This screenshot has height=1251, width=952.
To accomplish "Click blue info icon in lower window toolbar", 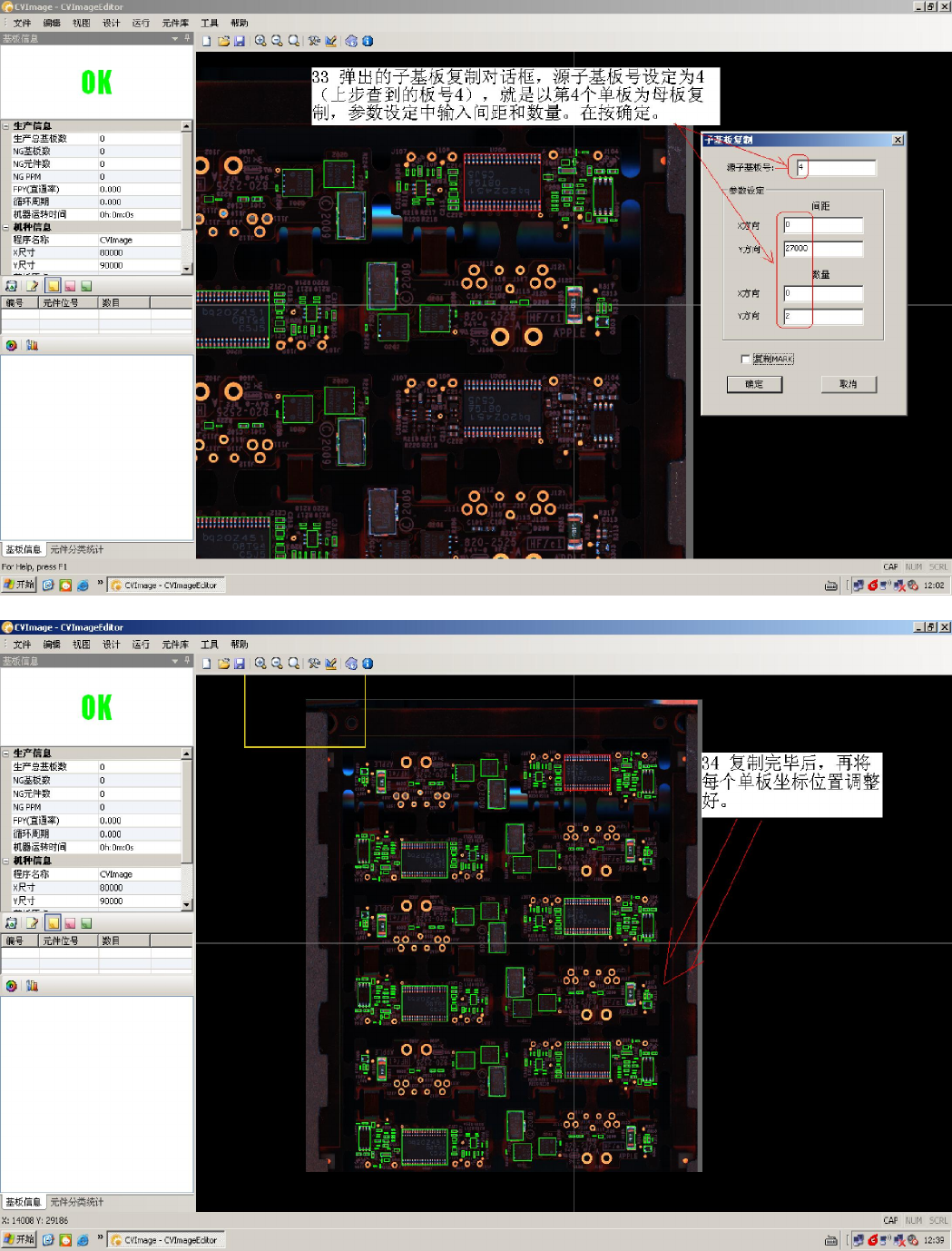I will (x=368, y=664).
